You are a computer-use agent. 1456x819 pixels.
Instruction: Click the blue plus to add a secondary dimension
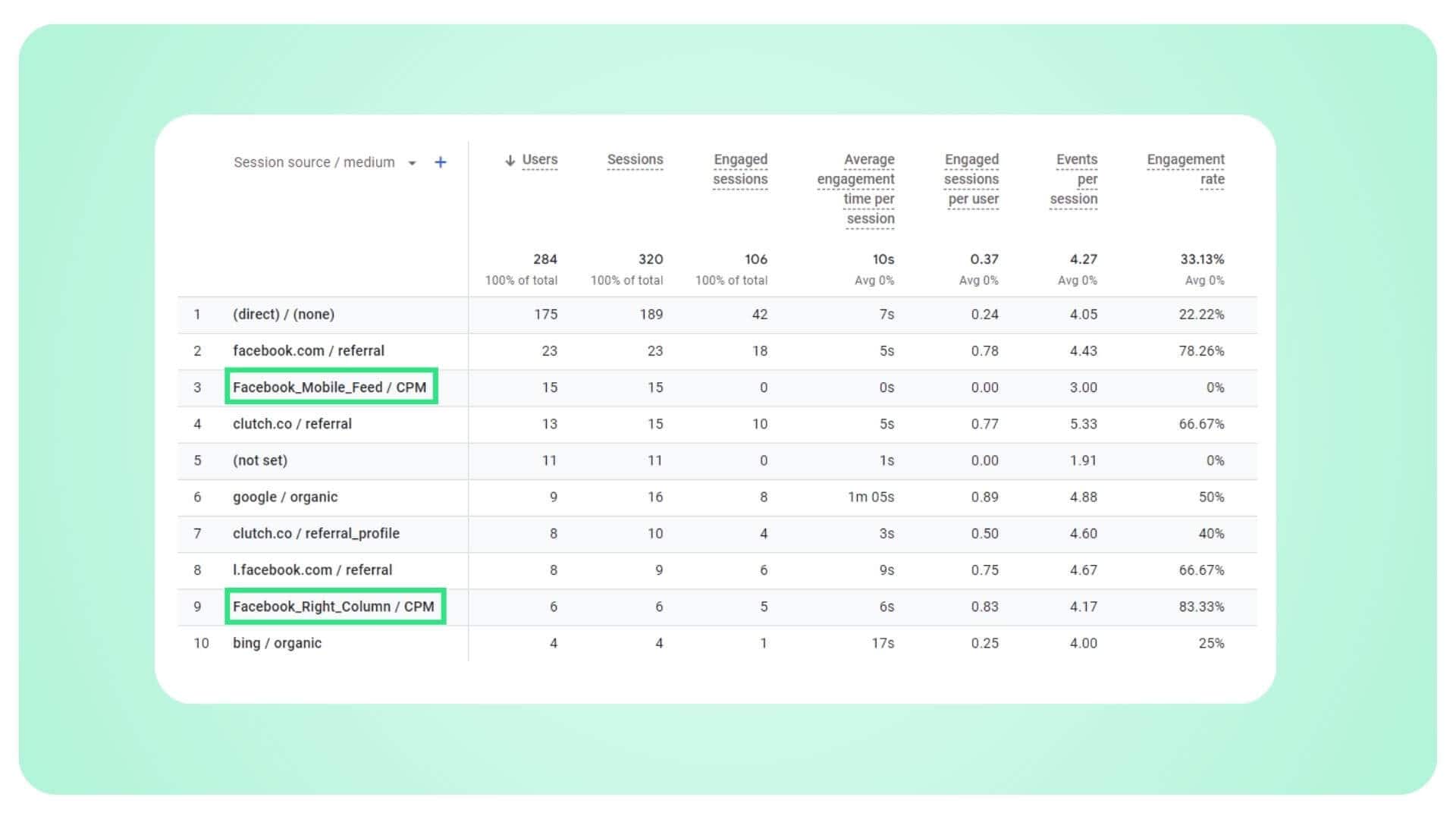[440, 162]
